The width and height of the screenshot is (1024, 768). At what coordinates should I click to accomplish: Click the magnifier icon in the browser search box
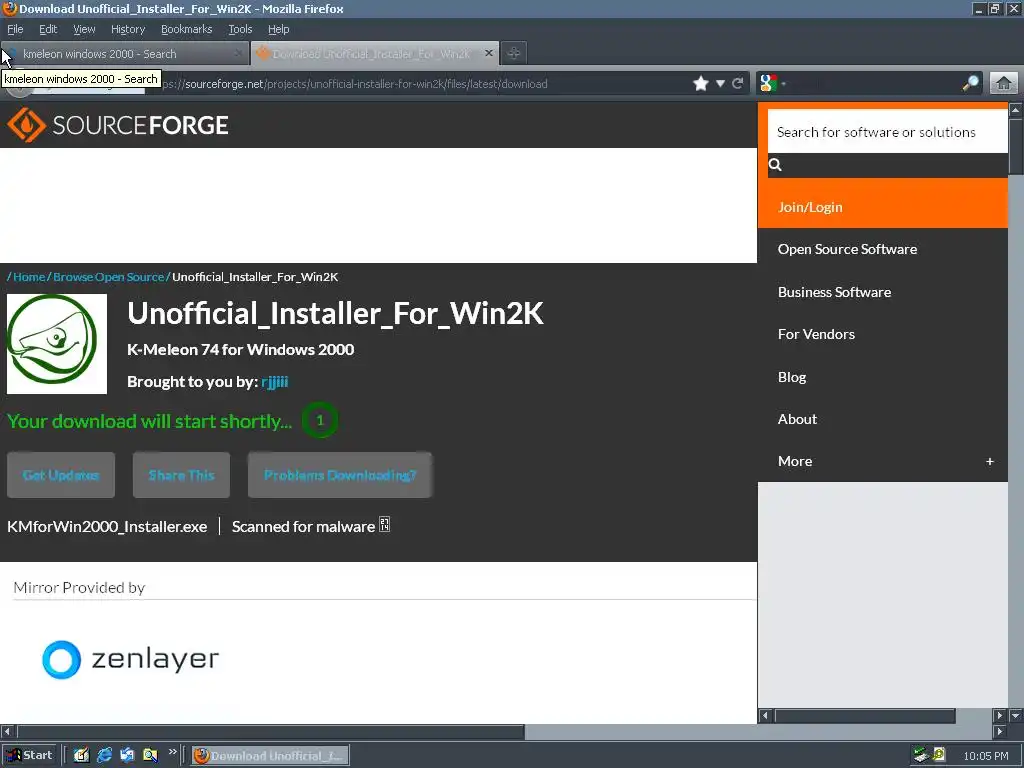point(970,83)
